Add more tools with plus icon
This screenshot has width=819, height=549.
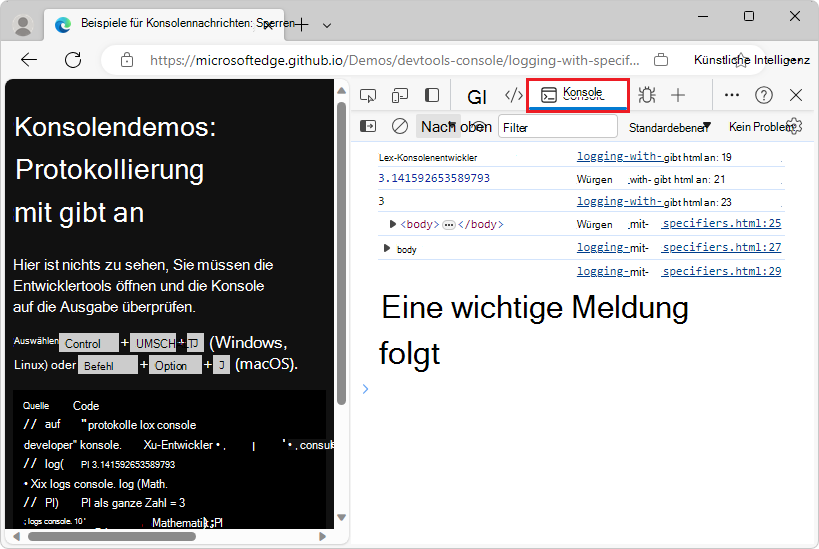678,95
